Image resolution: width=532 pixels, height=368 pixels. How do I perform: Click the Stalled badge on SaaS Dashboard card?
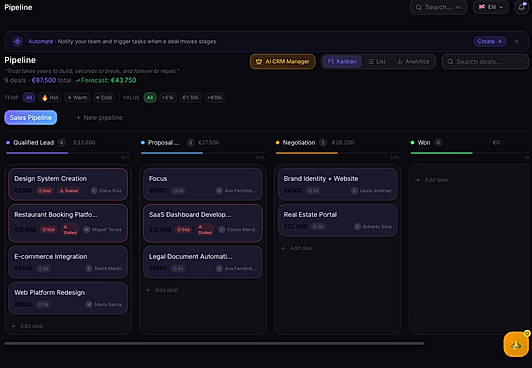tap(205, 230)
